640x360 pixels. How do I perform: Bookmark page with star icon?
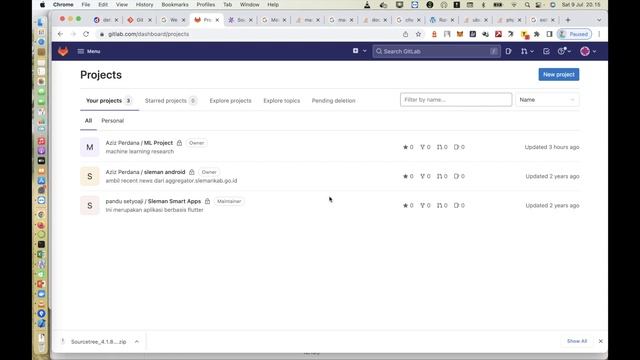click(x=418, y=34)
